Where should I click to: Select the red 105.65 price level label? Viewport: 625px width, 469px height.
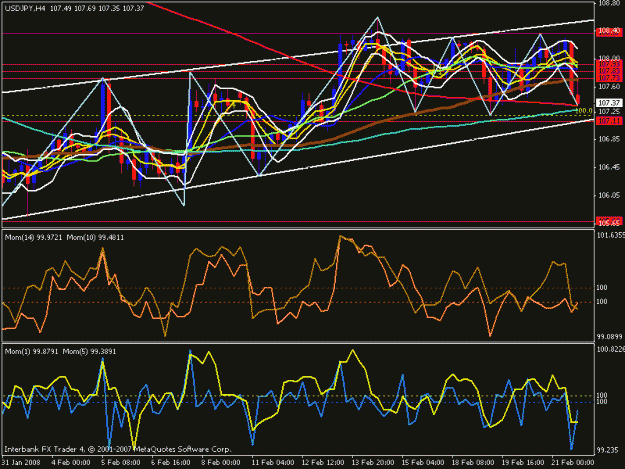pos(609,221)
